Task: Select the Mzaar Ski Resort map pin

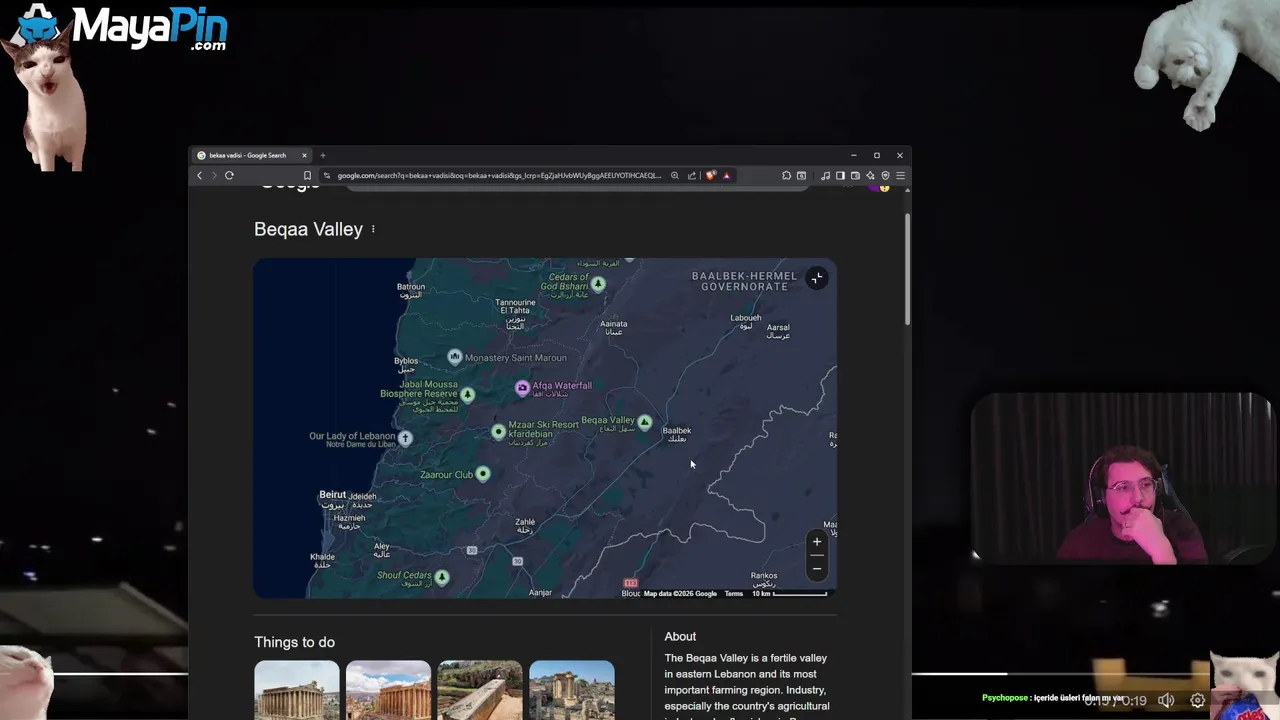Action: [x=499, y=431]
